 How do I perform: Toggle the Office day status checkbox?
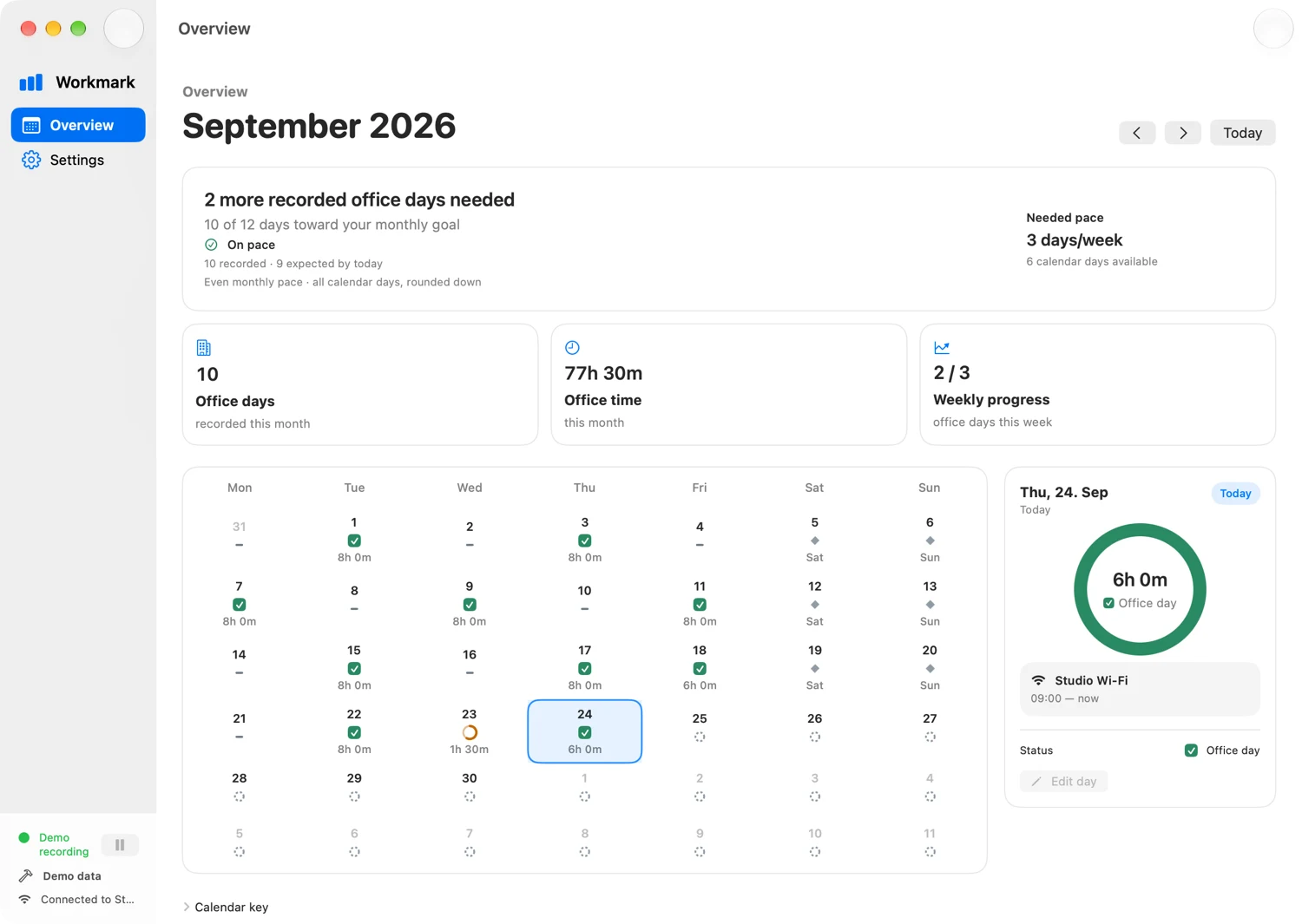(1191, 750)
